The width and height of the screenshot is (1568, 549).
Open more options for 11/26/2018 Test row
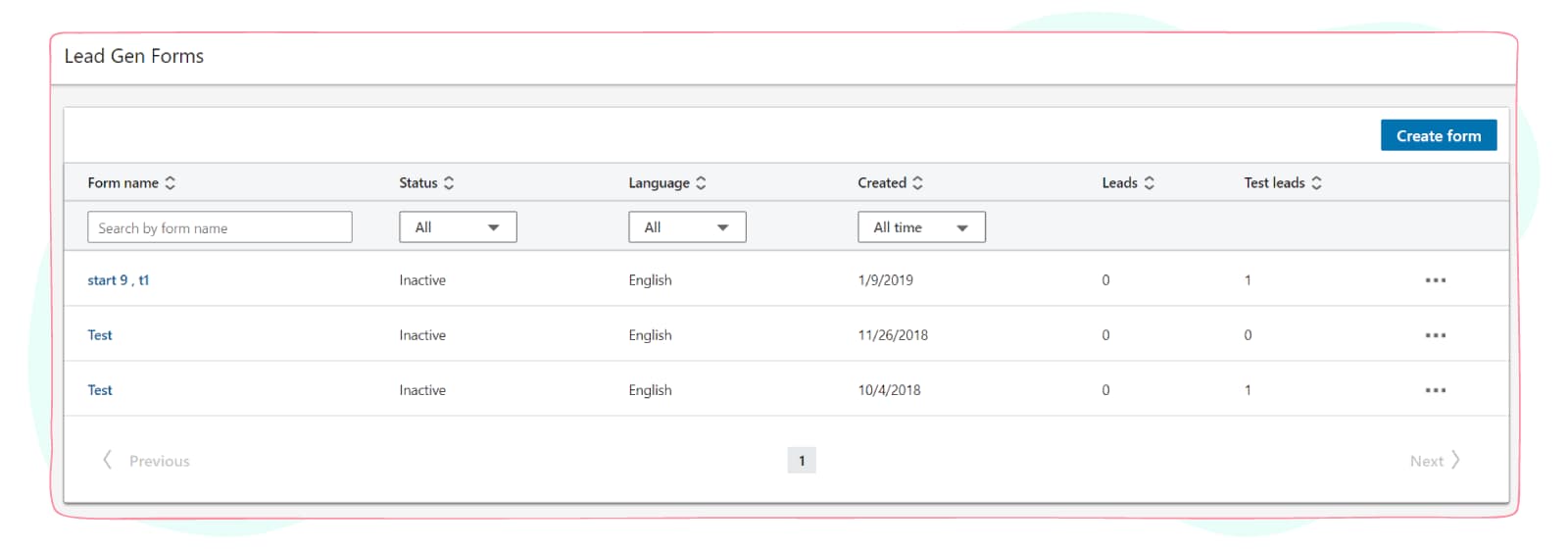click(1436, 335)
